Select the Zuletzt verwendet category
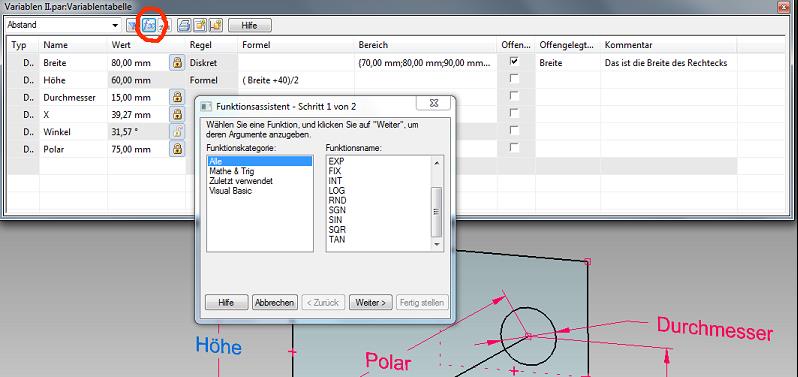Viewport: 798px width, 377px height. pyautogui.click(x=240, y=181)
